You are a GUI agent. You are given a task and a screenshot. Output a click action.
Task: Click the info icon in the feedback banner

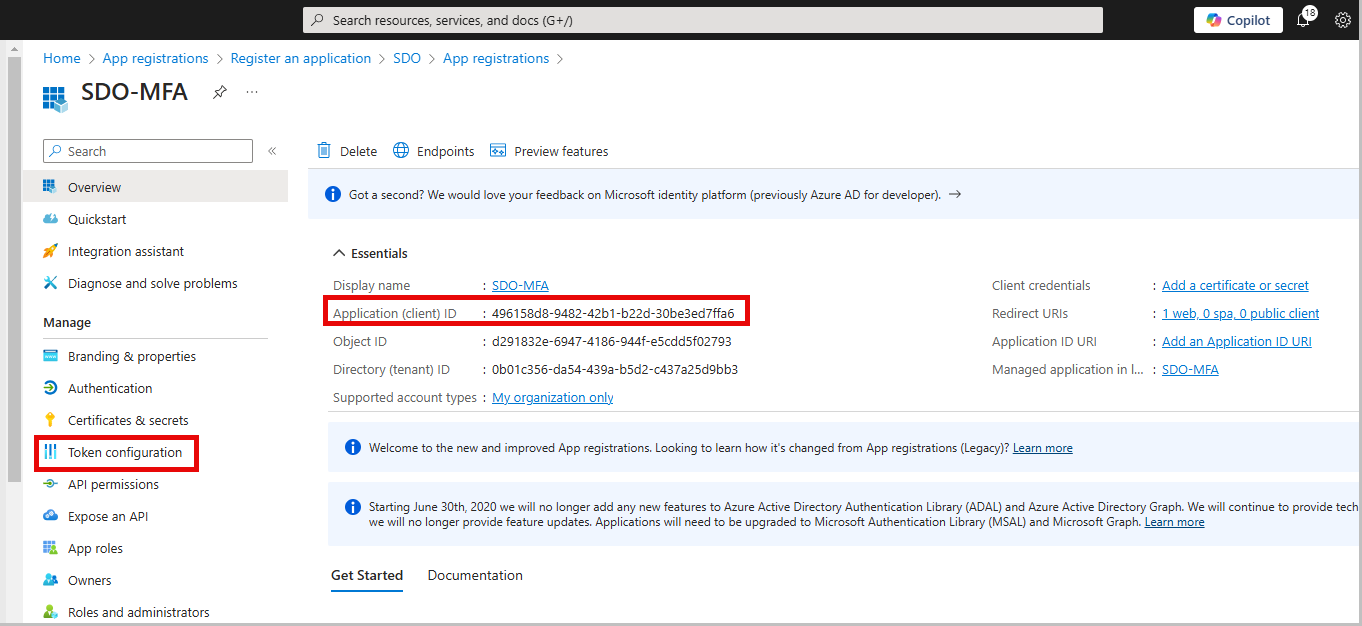tap(331, 194)
